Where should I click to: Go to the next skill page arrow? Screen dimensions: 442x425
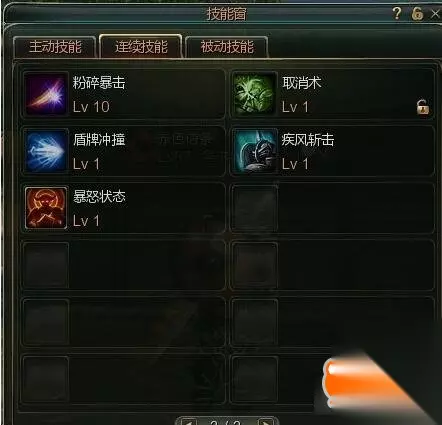point(266,422)
